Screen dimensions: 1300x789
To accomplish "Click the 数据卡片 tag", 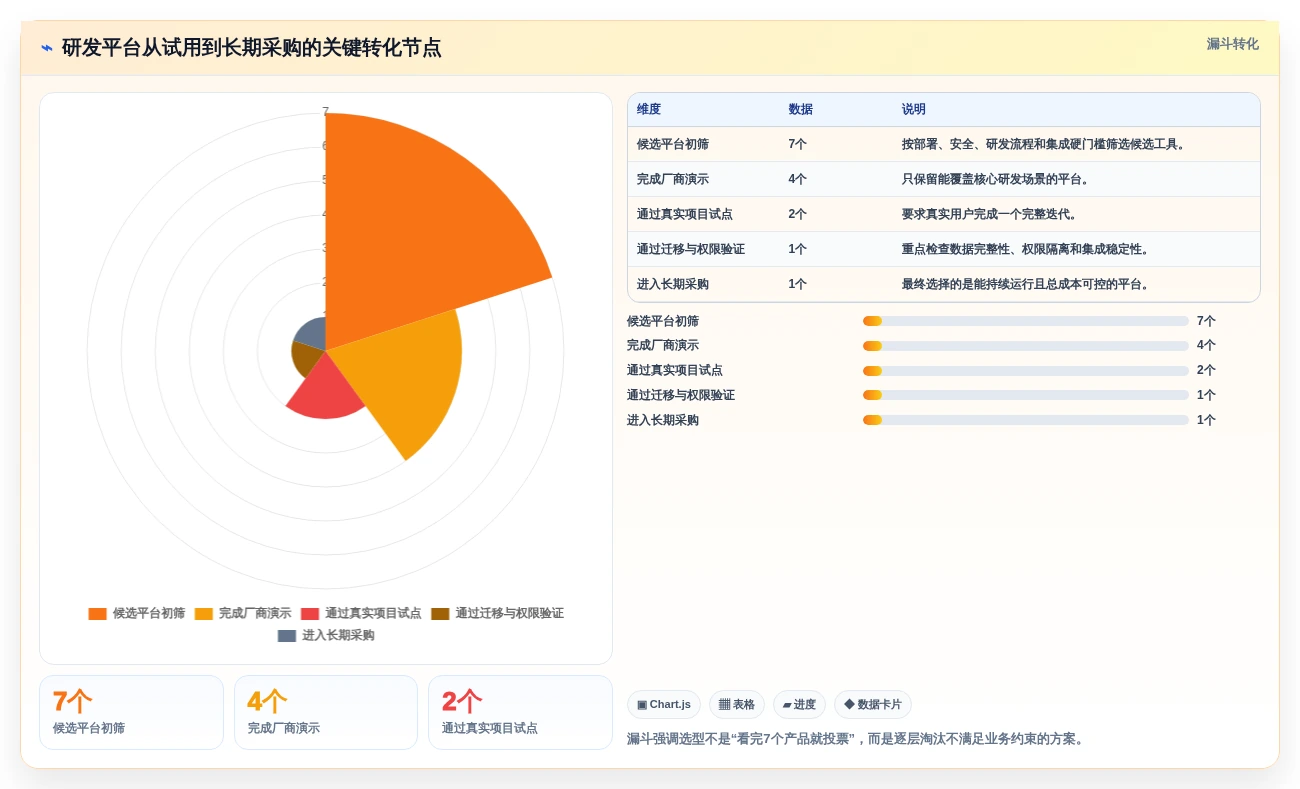I will (873, 705).
